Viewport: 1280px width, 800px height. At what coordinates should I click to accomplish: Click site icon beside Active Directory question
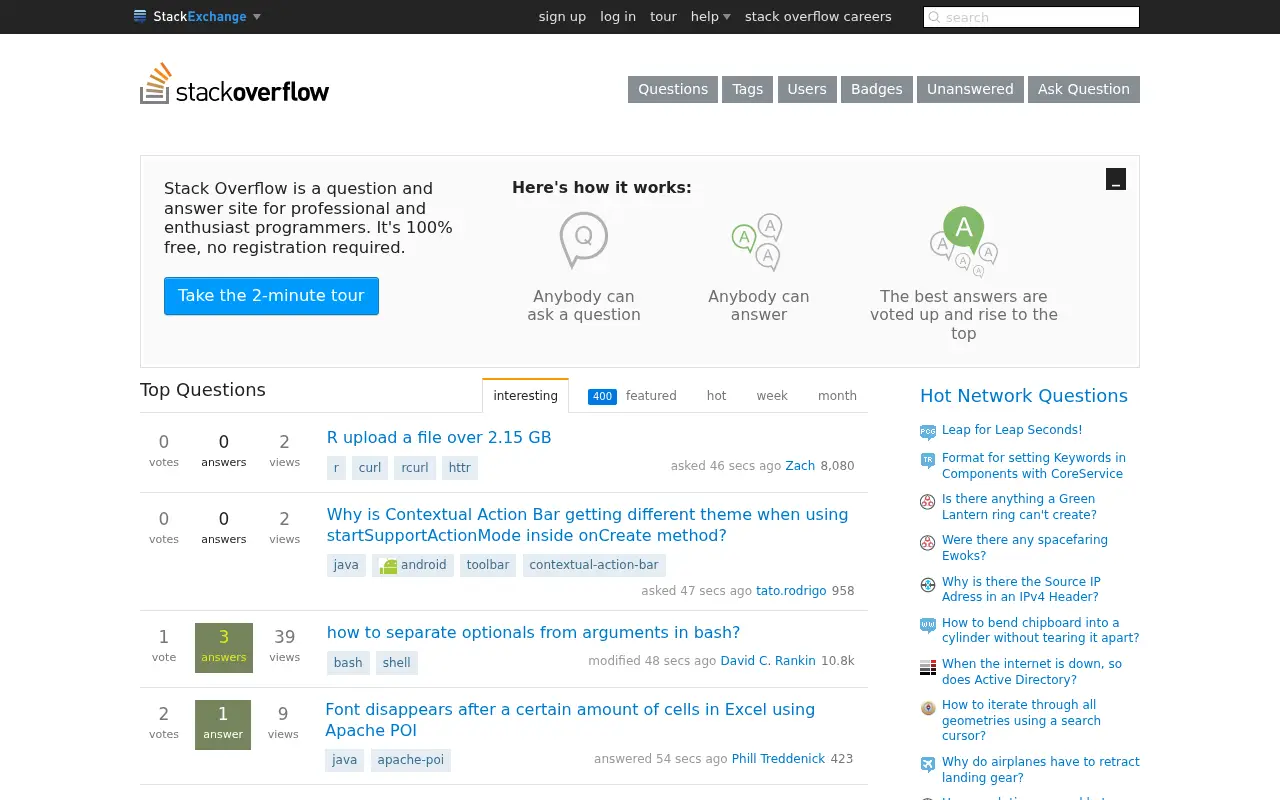928,666
